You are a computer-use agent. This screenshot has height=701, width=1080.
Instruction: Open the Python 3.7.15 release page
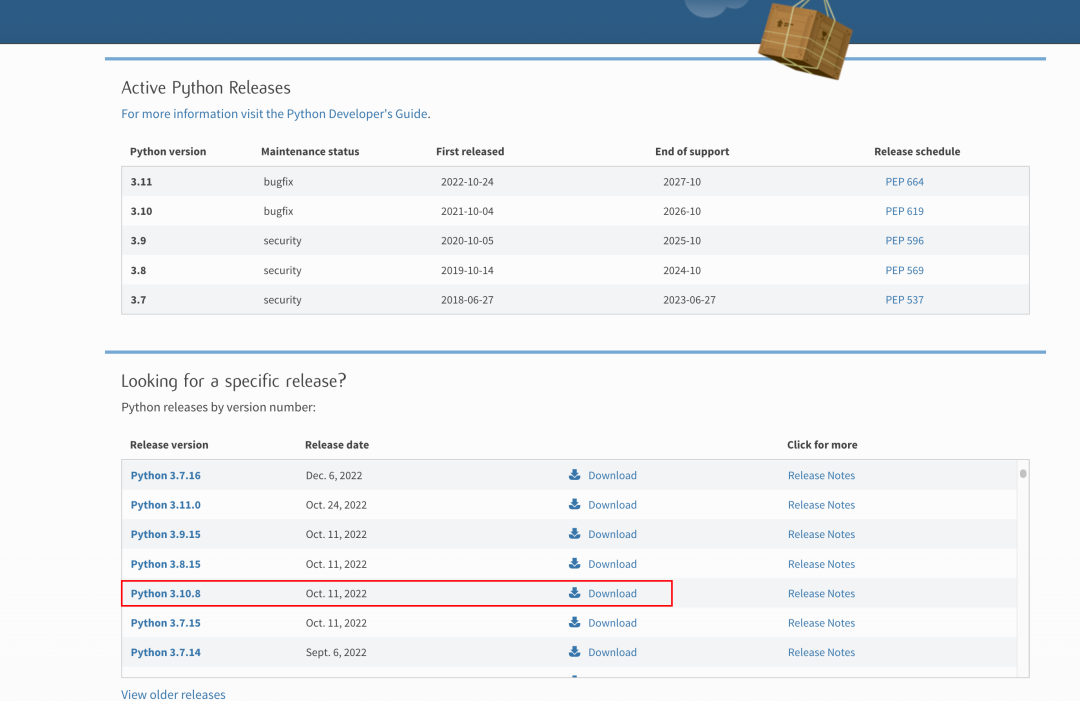165,623
